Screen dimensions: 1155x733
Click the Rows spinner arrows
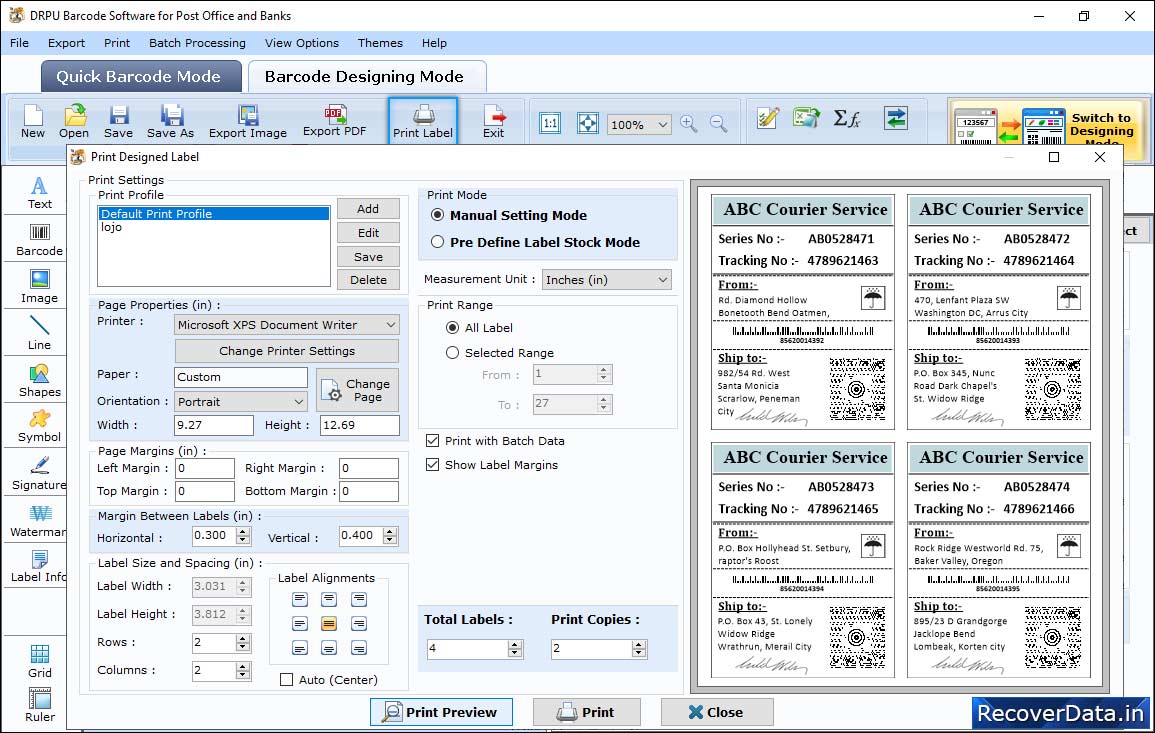click(243, 642)
